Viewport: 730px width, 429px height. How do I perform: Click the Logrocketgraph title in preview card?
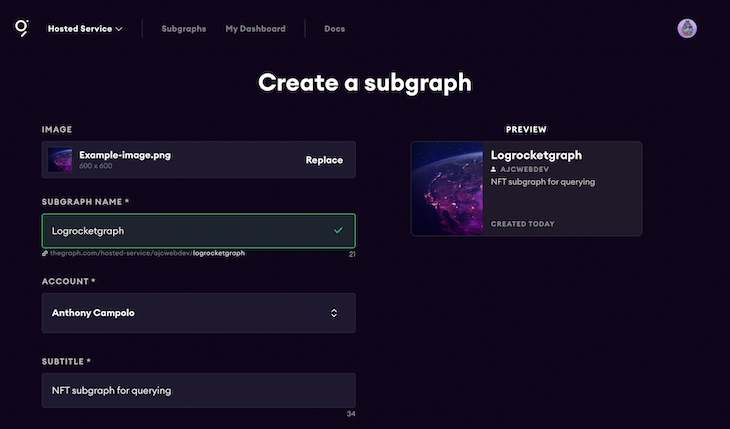coord(536,155)
